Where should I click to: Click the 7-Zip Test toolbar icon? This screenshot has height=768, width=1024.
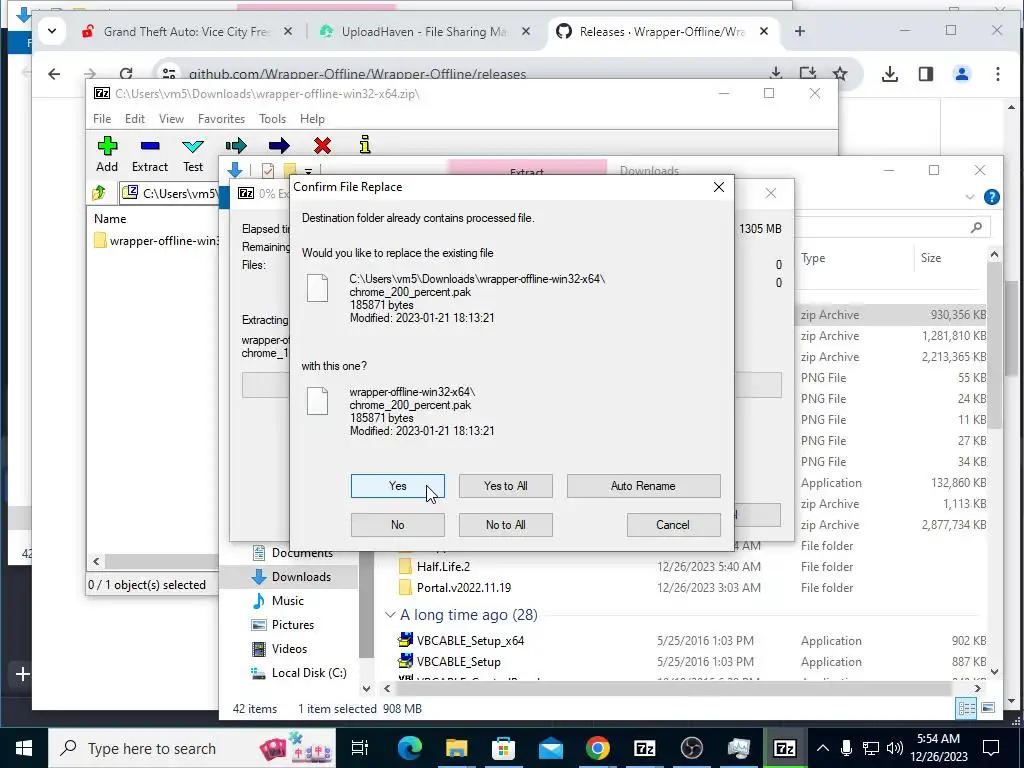point(193,155)
